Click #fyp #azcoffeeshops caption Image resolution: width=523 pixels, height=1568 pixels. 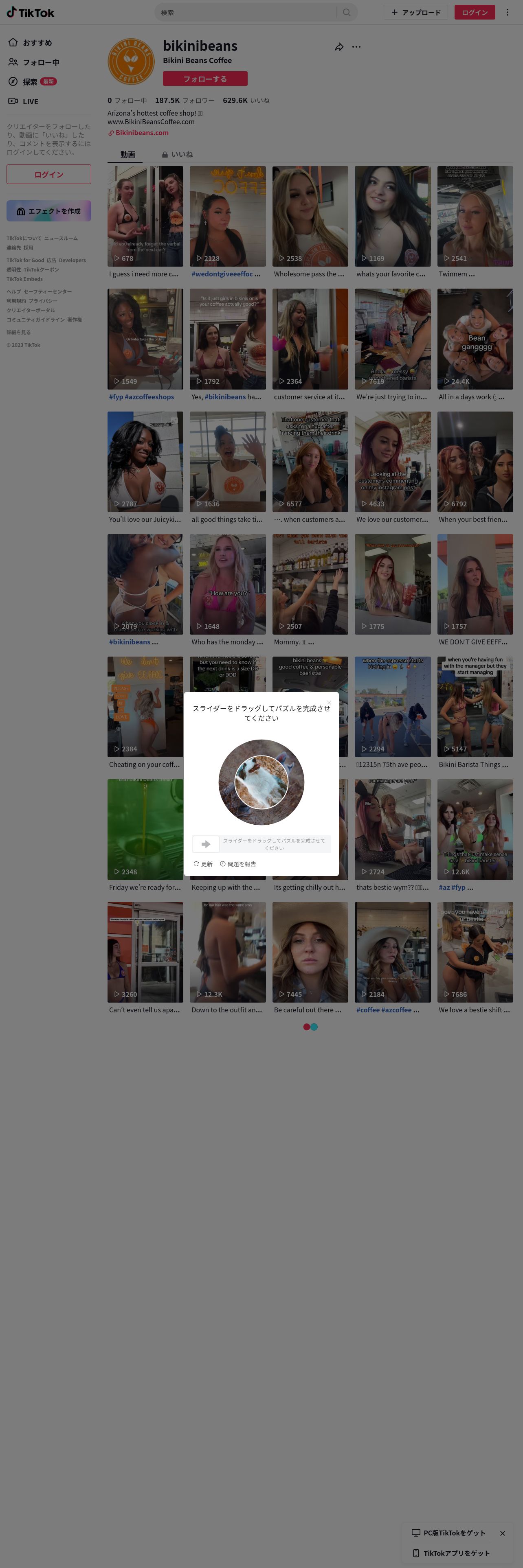(x=141, y=397)
